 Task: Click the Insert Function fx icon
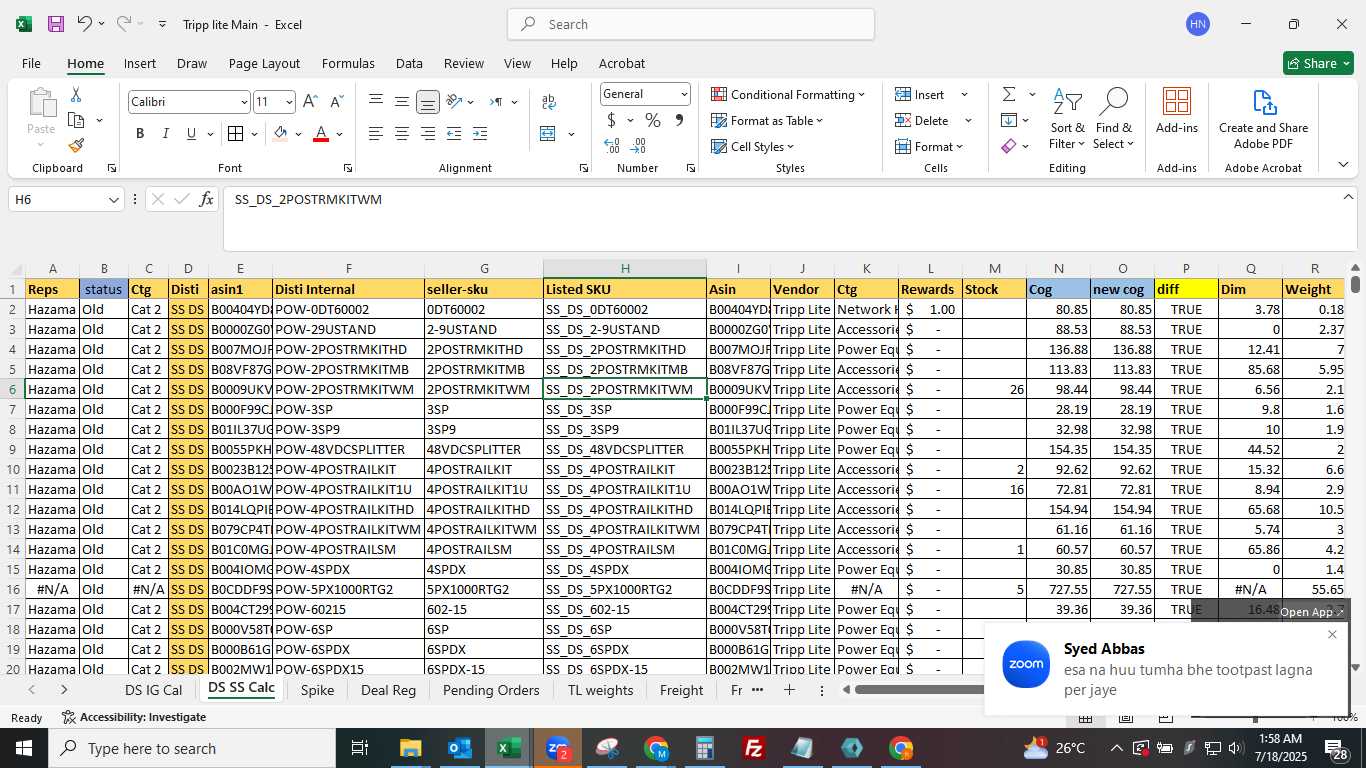pyautogui.click(x=206, y=199)
